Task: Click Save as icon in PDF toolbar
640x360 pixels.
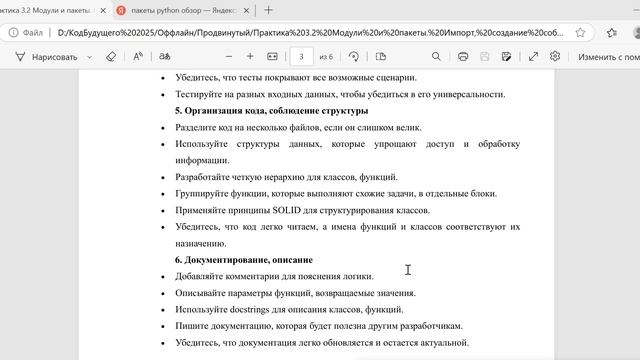Action: pos(506,57)
